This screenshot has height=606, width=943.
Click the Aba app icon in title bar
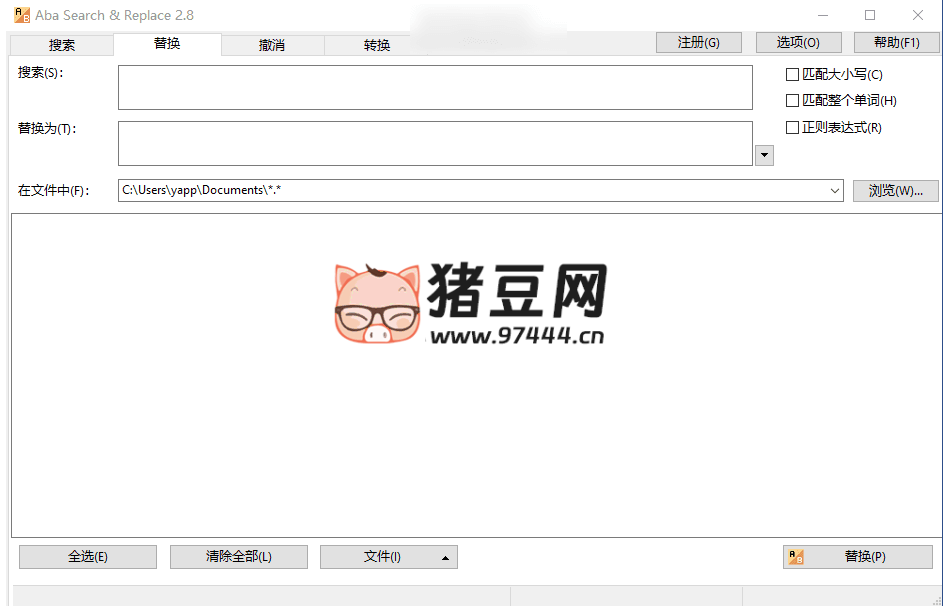pyautogui.click(x=21, y=15)
